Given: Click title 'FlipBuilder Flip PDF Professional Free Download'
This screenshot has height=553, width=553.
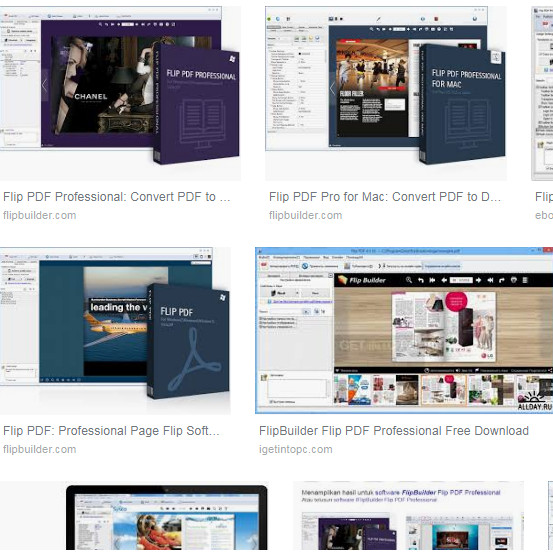Looking at the screenshot, I should [x=394, y=431].
